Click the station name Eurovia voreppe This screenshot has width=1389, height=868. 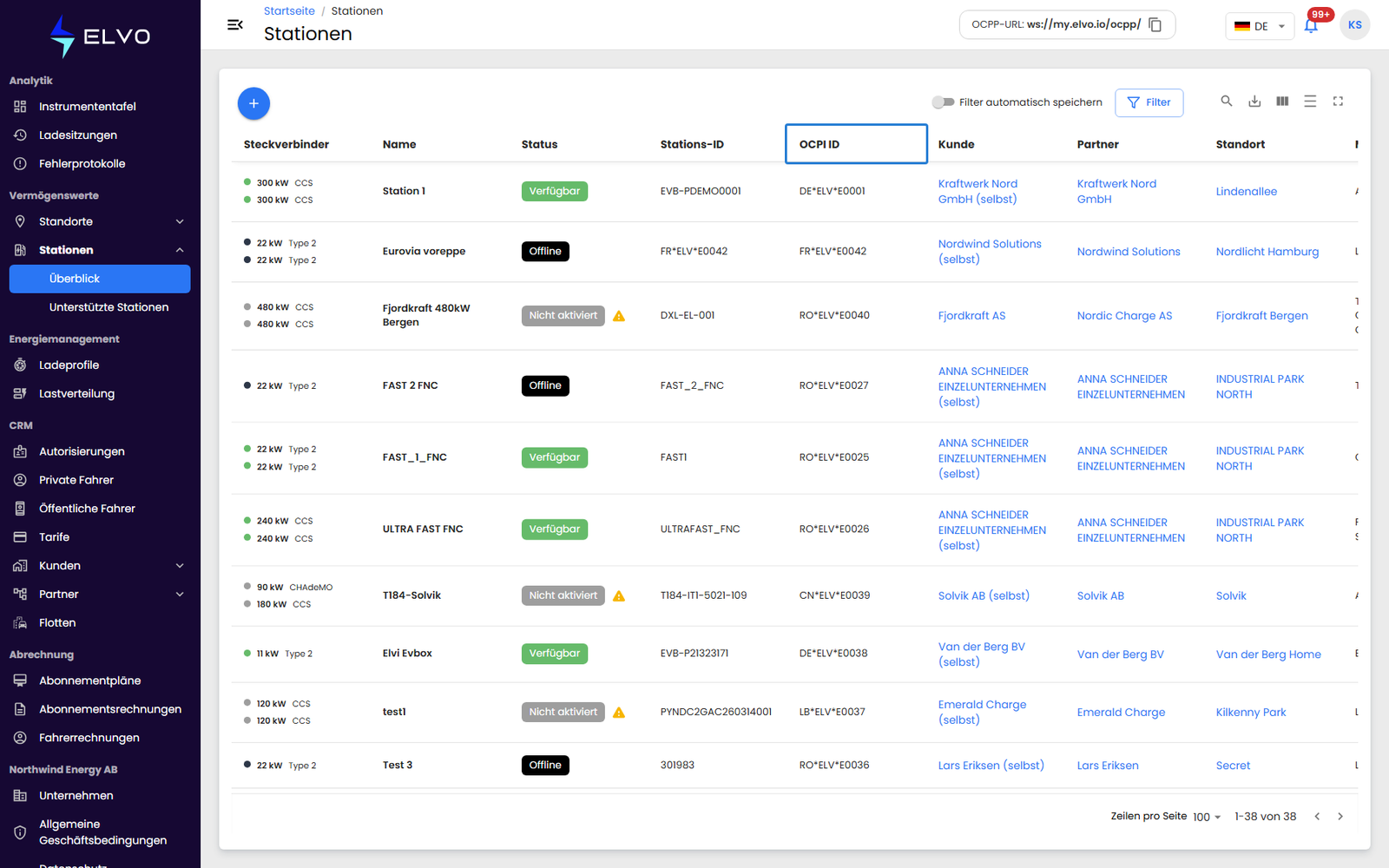point(424,252)
